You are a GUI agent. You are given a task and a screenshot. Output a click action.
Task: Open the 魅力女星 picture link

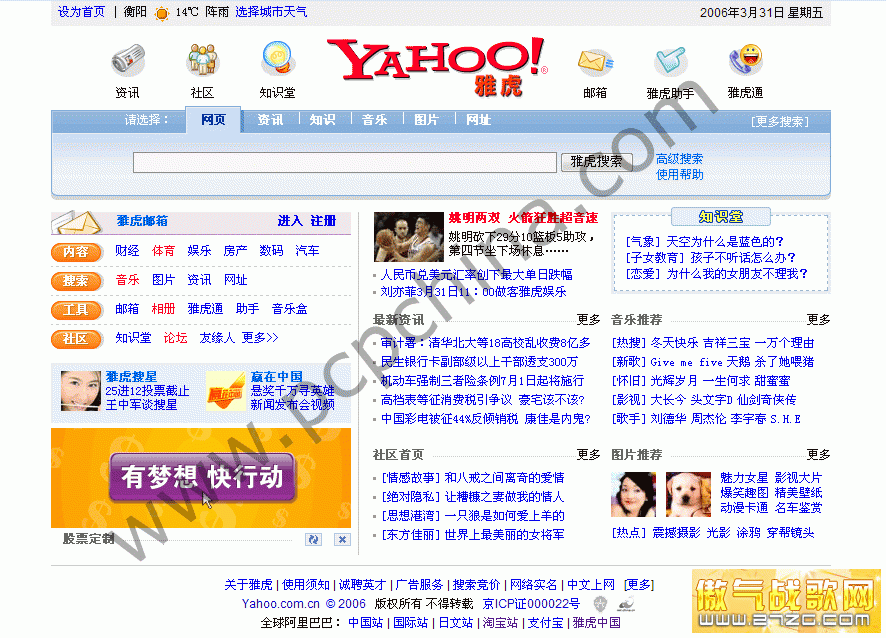[x=744, y=478]
